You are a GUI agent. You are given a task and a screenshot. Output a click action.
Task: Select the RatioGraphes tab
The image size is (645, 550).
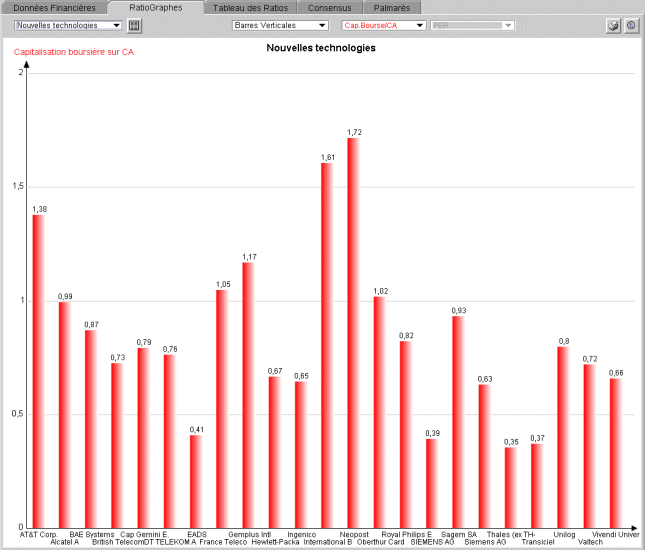pyautogui.click(x=156, y=8)
